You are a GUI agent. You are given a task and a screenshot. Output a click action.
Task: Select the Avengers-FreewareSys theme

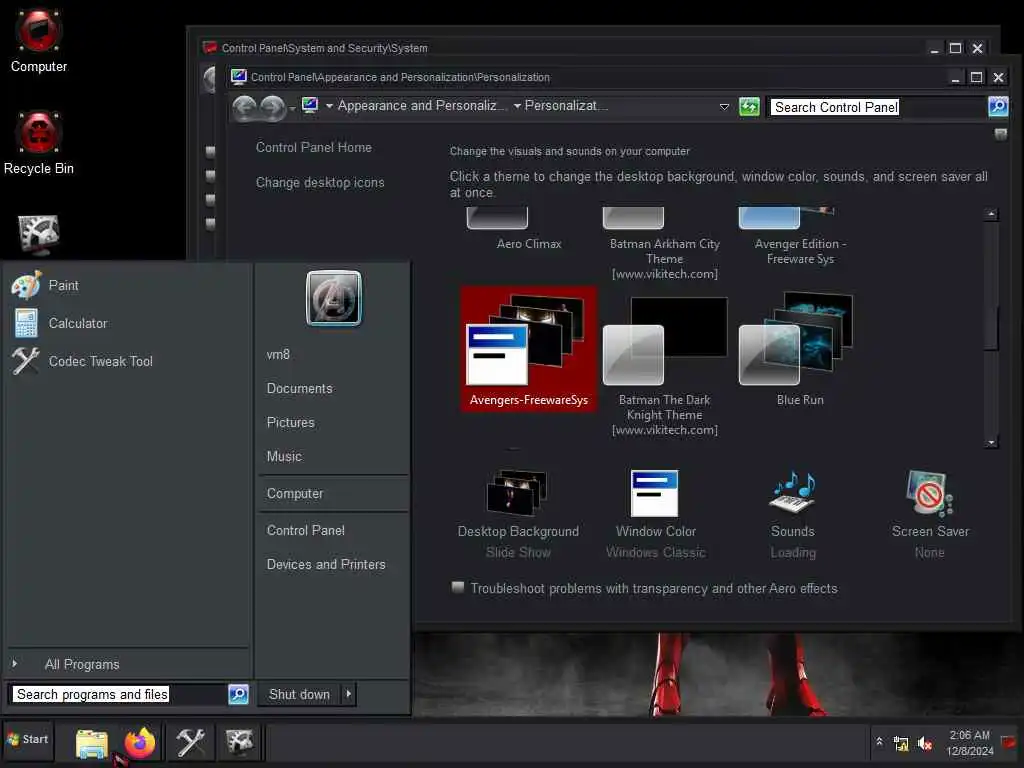tap(528, 349)
